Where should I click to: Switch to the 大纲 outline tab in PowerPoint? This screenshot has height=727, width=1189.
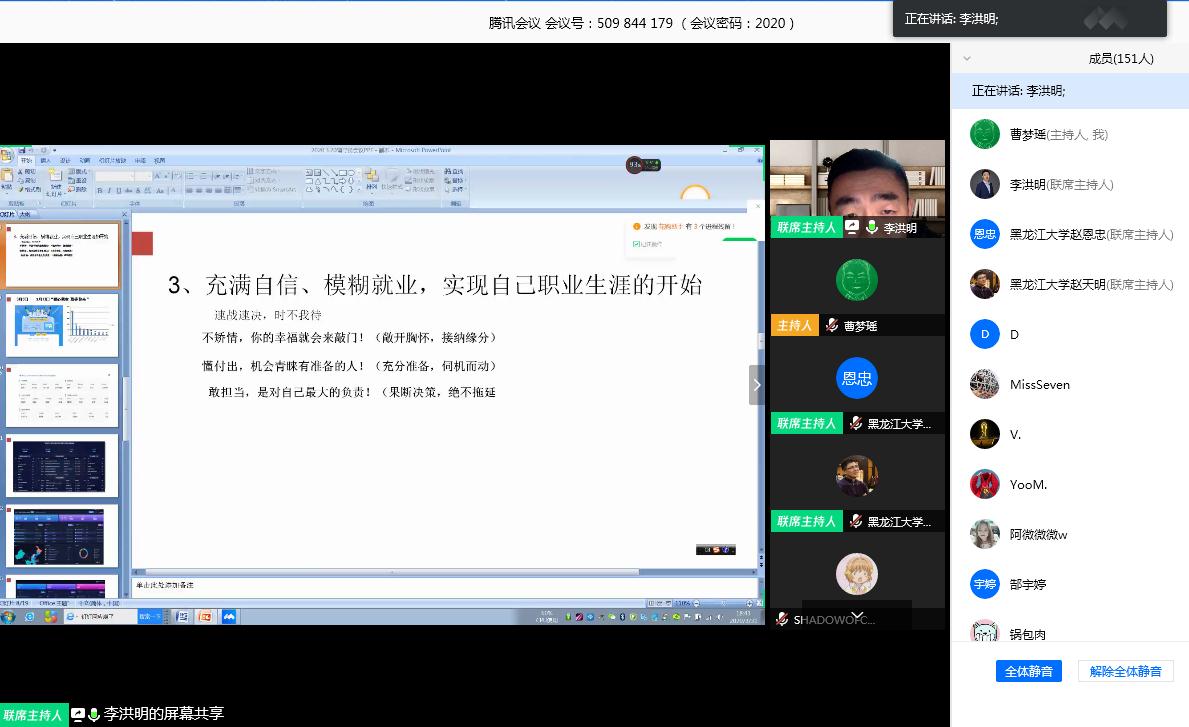(25, 214)
